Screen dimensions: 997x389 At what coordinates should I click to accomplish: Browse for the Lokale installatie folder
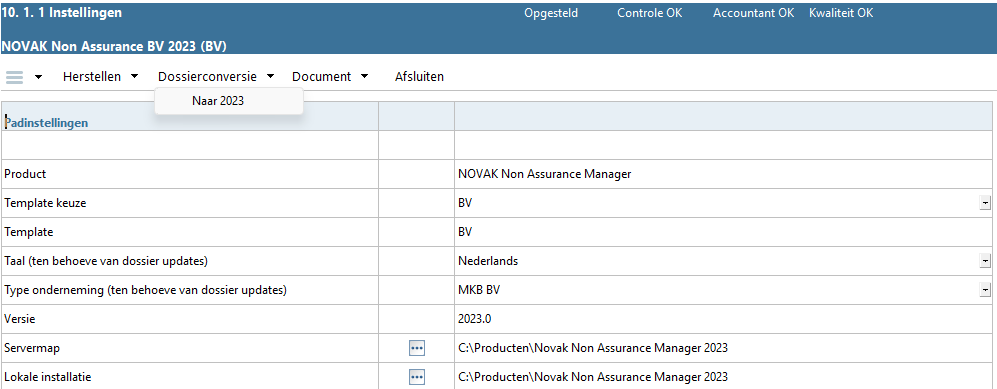(416, 377)
